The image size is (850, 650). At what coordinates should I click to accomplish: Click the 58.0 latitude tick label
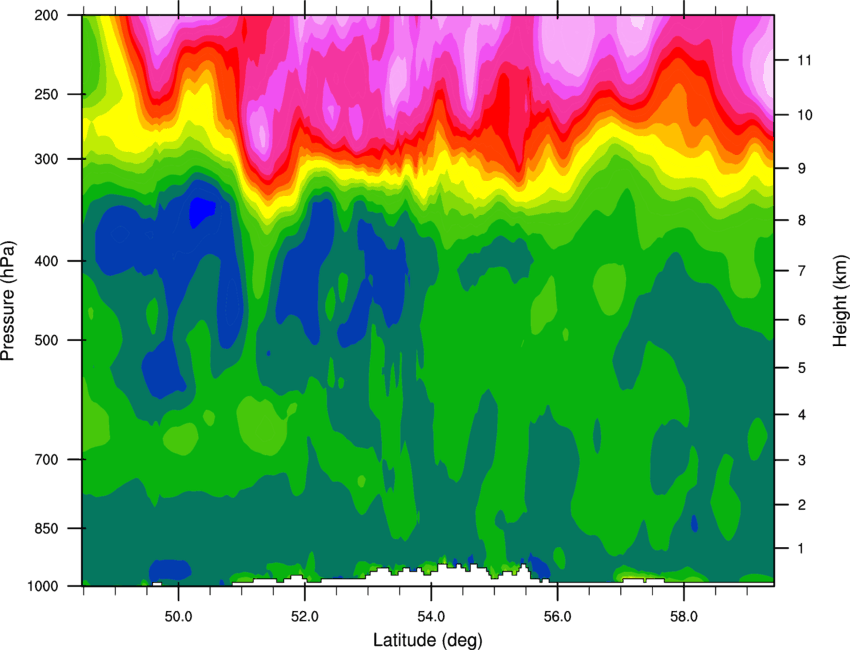point(684,616)
